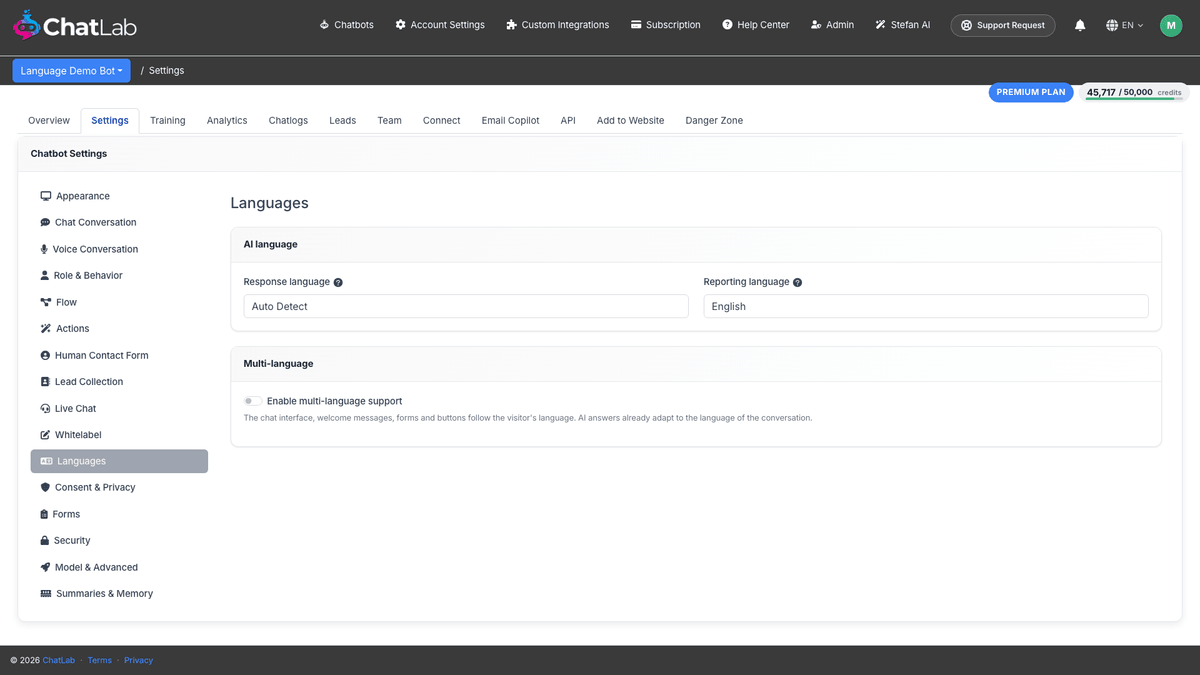
Task: Click the credits usage progress bar
Action: coord(1134,99)
